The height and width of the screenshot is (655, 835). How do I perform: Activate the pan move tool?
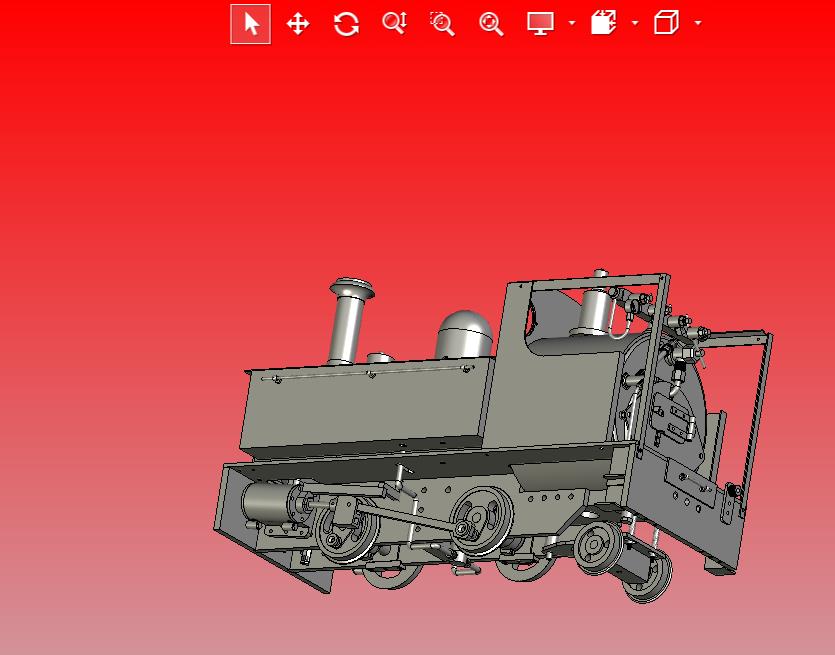298,24
